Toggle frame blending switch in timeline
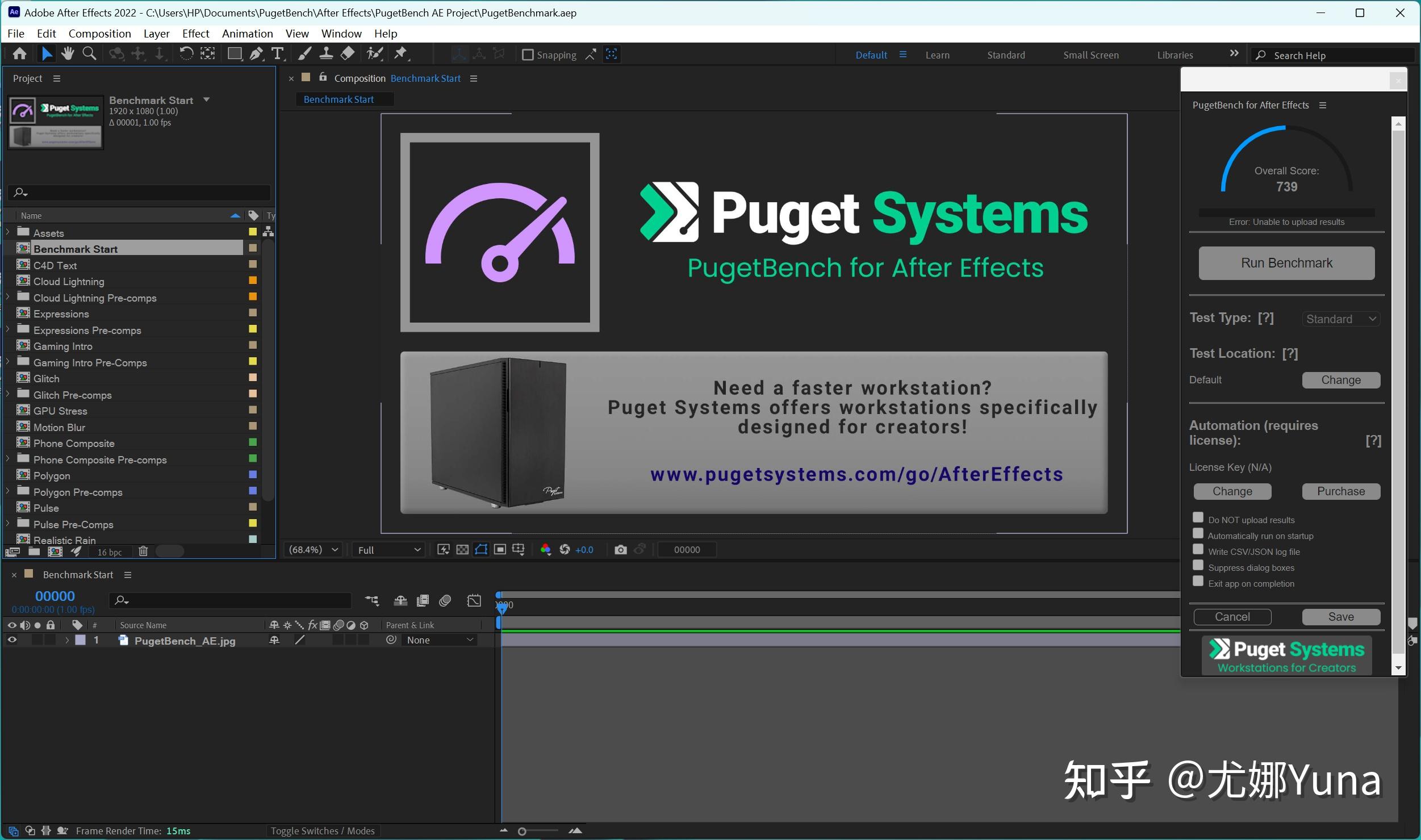Viewport: 1421px width, 840px height. [x=423, y=600]
